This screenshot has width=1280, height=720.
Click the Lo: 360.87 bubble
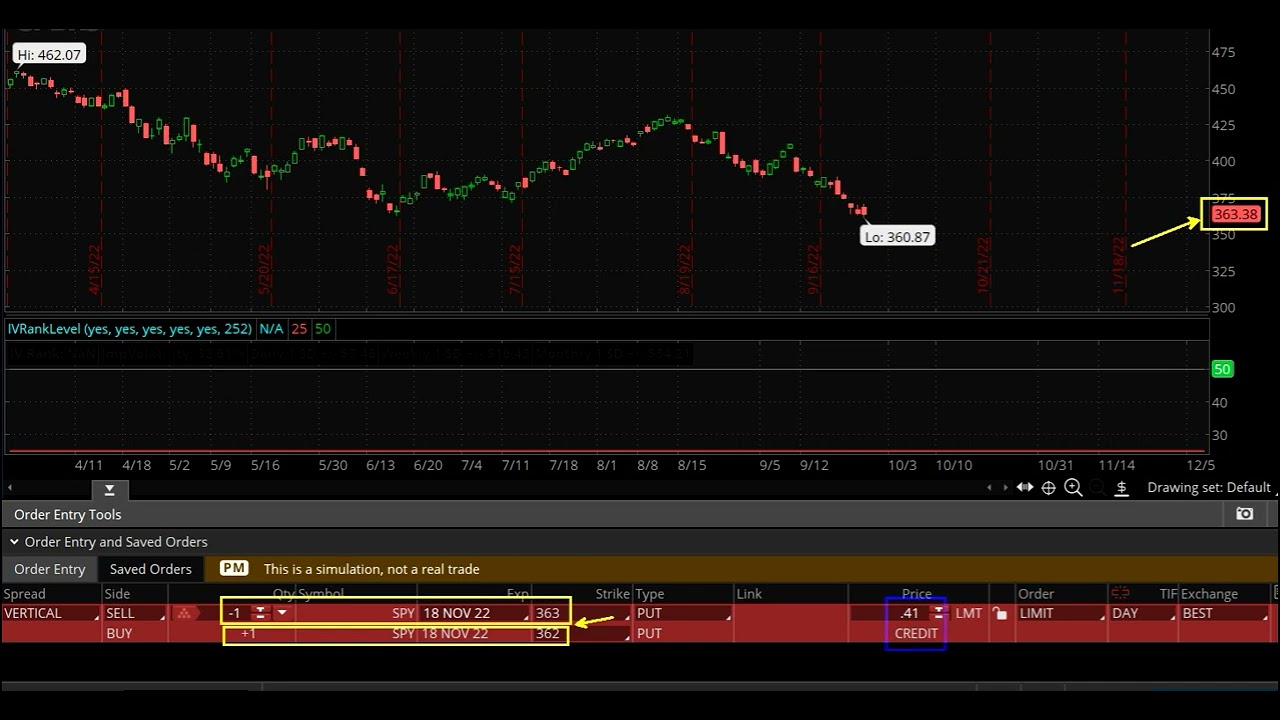pos(898,237)
